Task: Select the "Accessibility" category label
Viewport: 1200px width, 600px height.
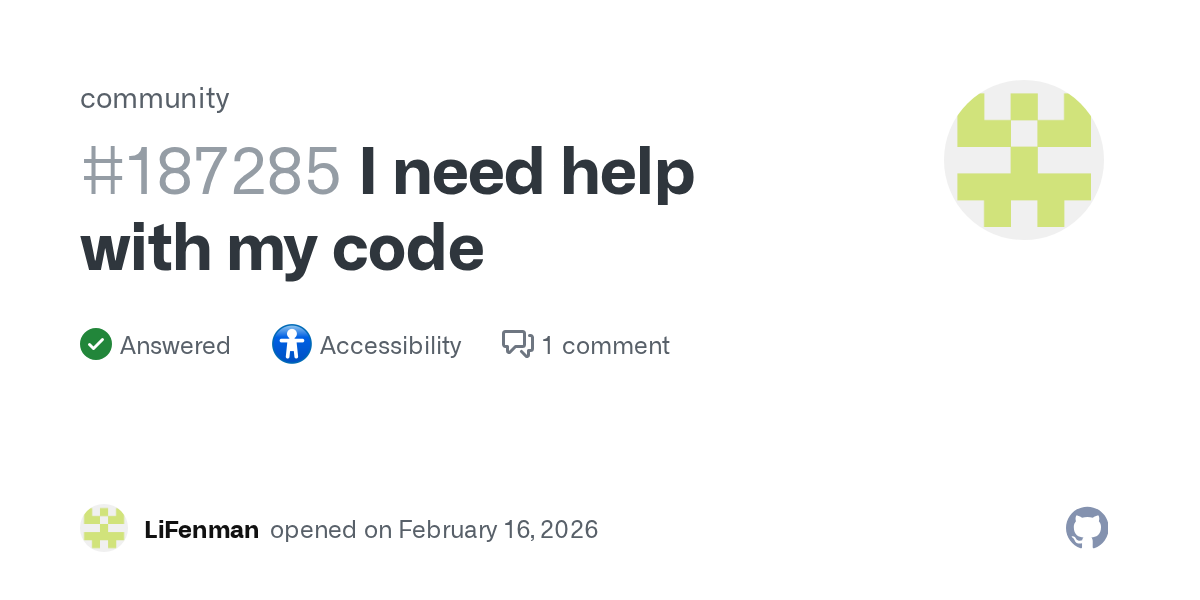Action: point(390,346)
